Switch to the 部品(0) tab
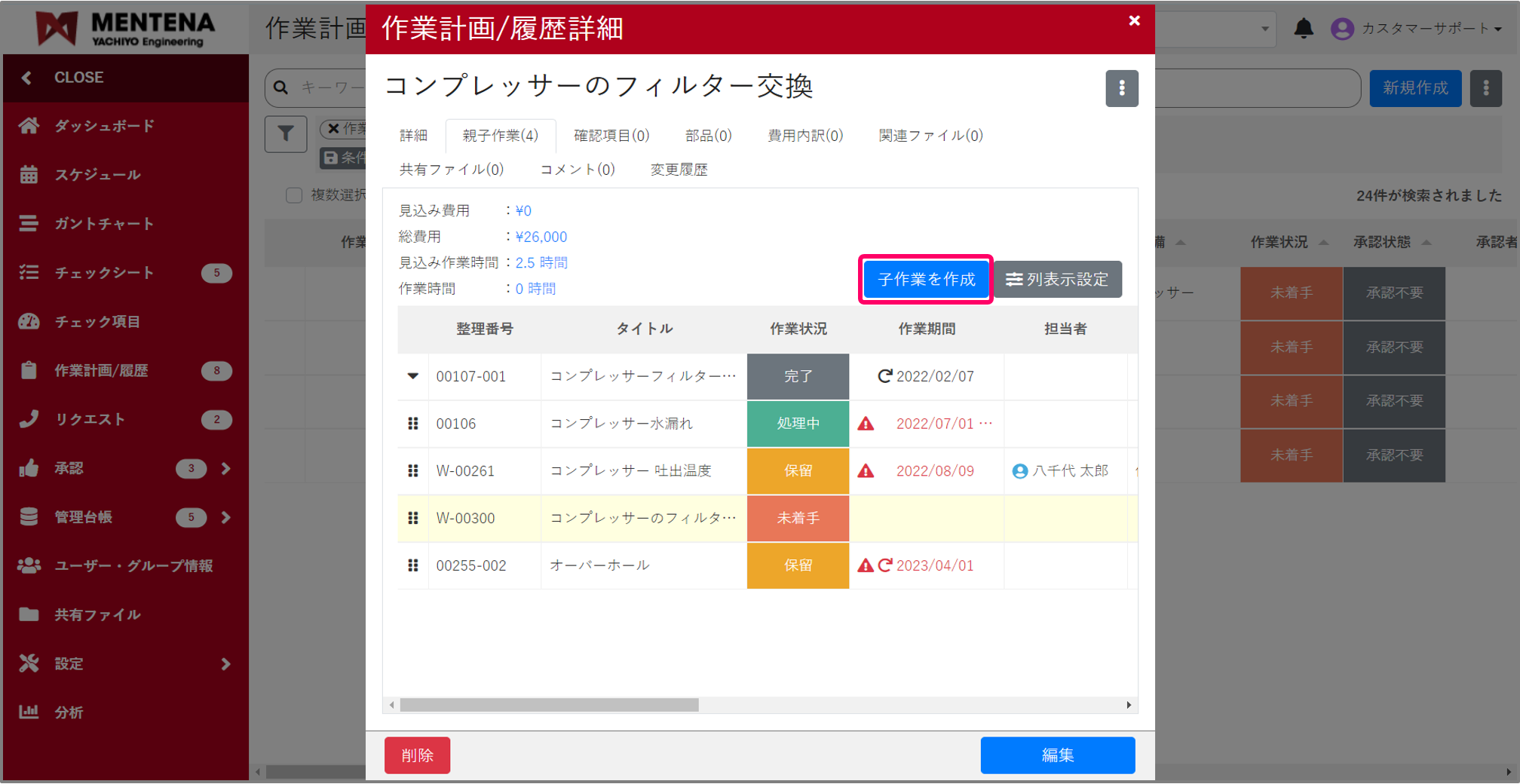 708,136
